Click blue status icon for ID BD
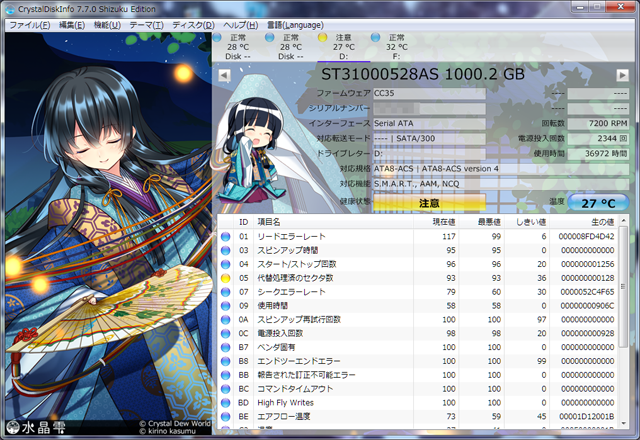 point(225,403)
